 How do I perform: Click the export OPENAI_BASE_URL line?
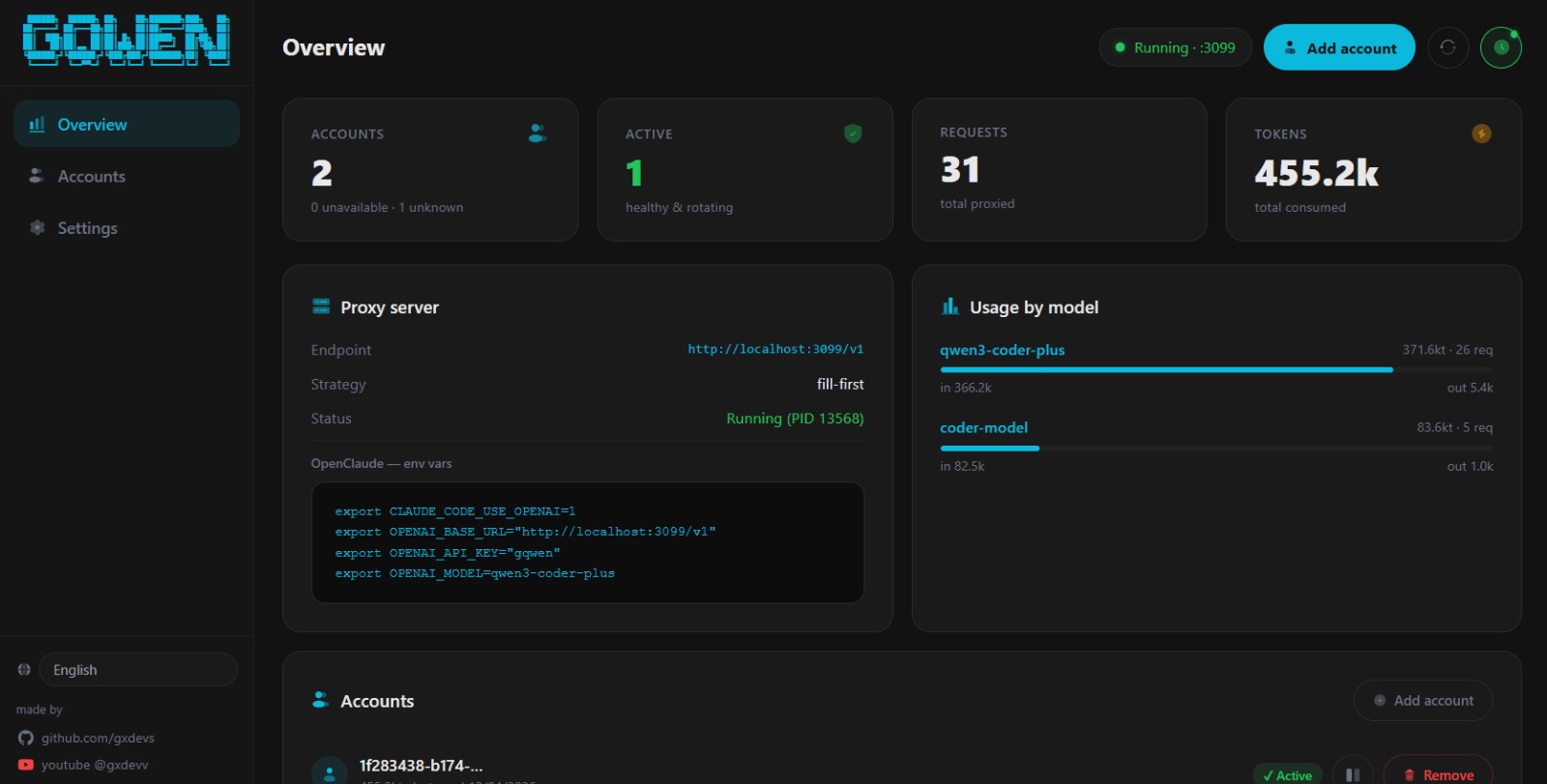[525, 532]
